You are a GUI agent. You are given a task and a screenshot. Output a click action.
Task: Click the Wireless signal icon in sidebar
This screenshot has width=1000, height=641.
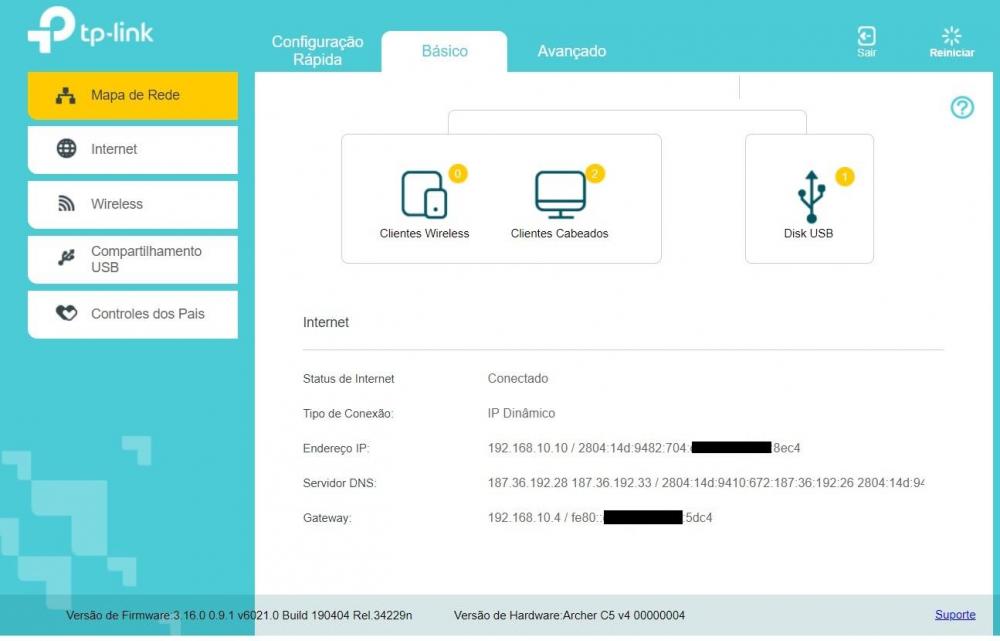tap(67, 204)
